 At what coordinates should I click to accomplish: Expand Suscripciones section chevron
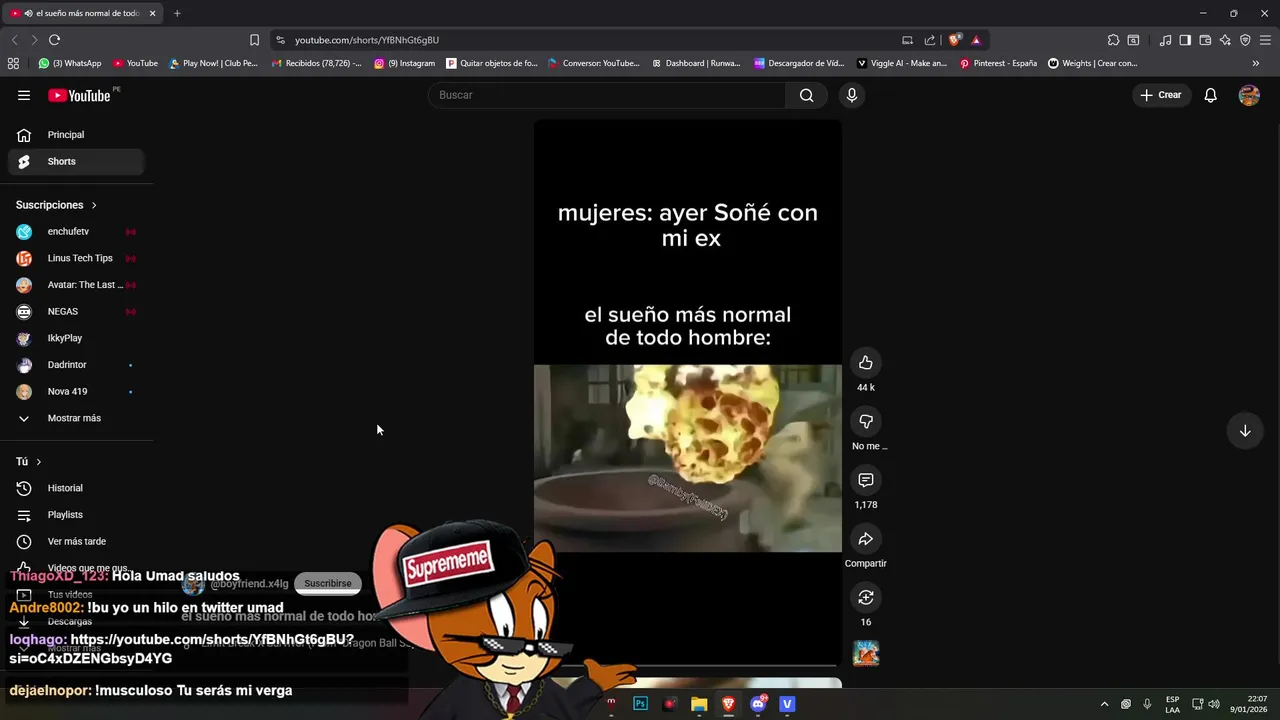tap(94, 205)
